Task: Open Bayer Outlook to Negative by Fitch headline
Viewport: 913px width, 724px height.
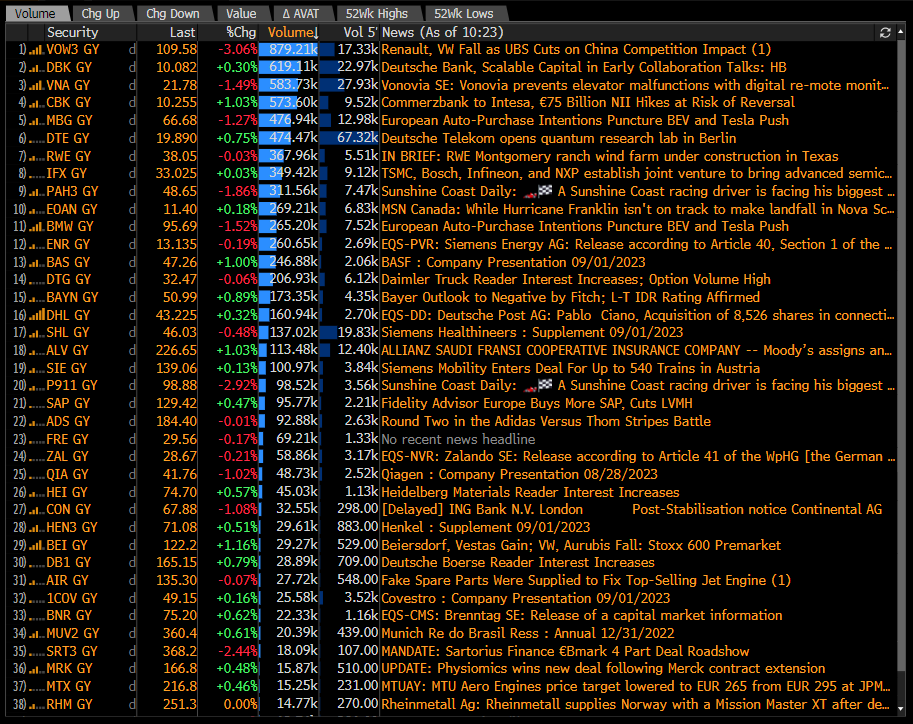Action: point(571,298)
